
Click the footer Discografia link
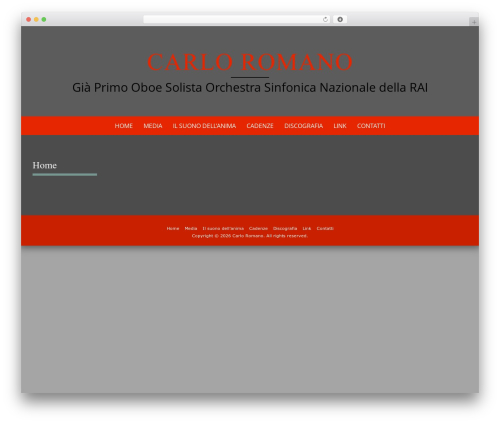[x=285, y=228]
